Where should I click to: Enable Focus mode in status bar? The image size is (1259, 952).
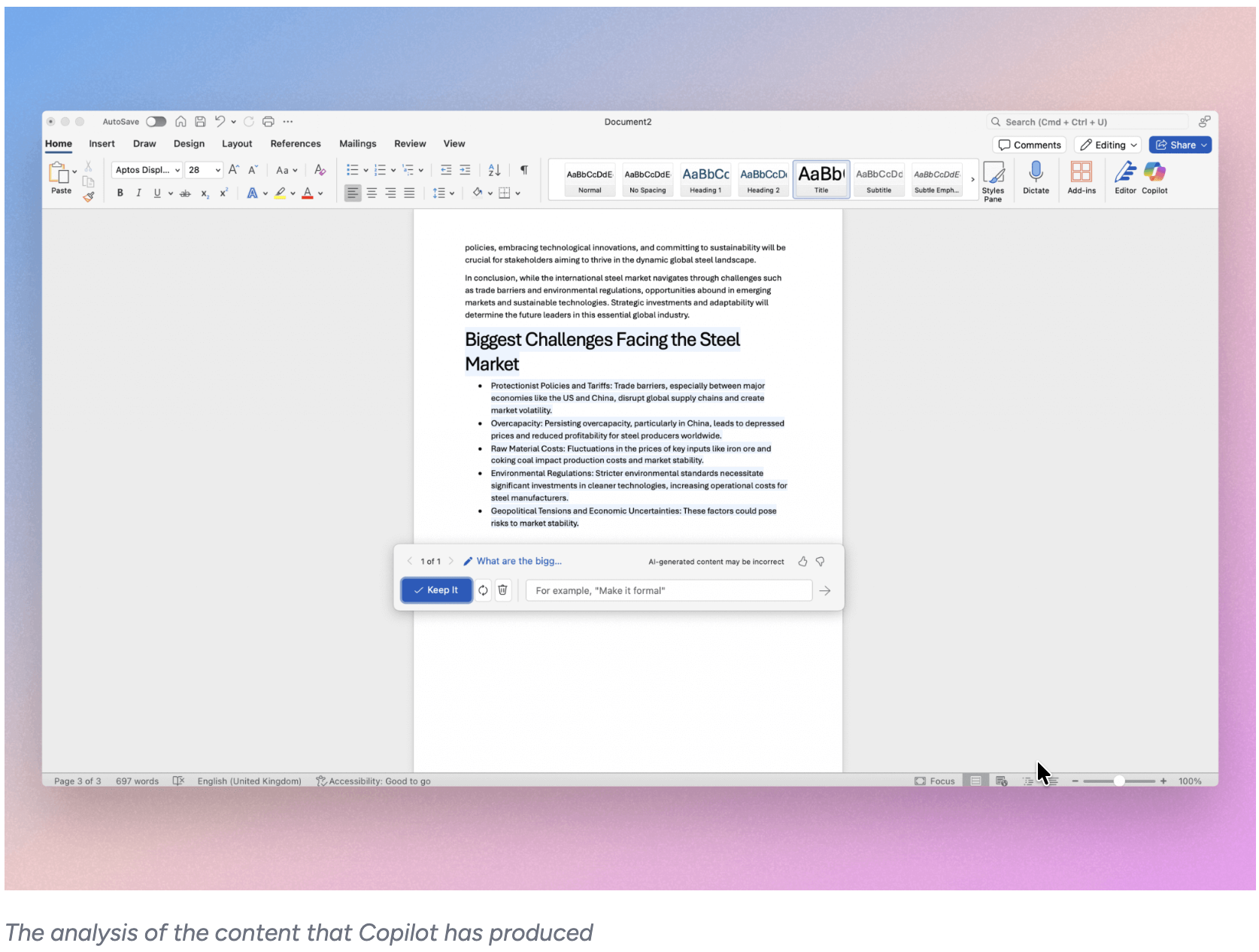pyautogui.click(x=934, y=781)
